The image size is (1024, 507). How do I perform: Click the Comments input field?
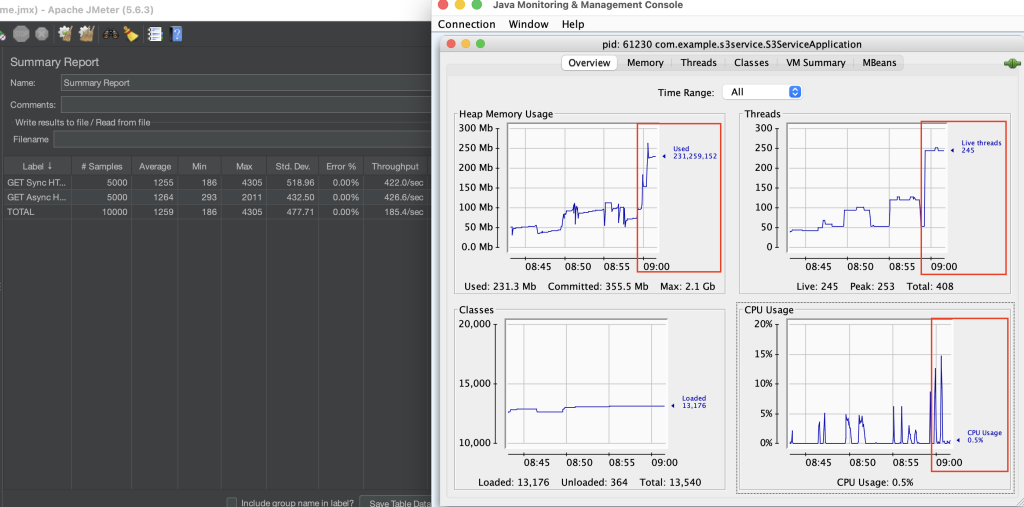pos(246,105)
